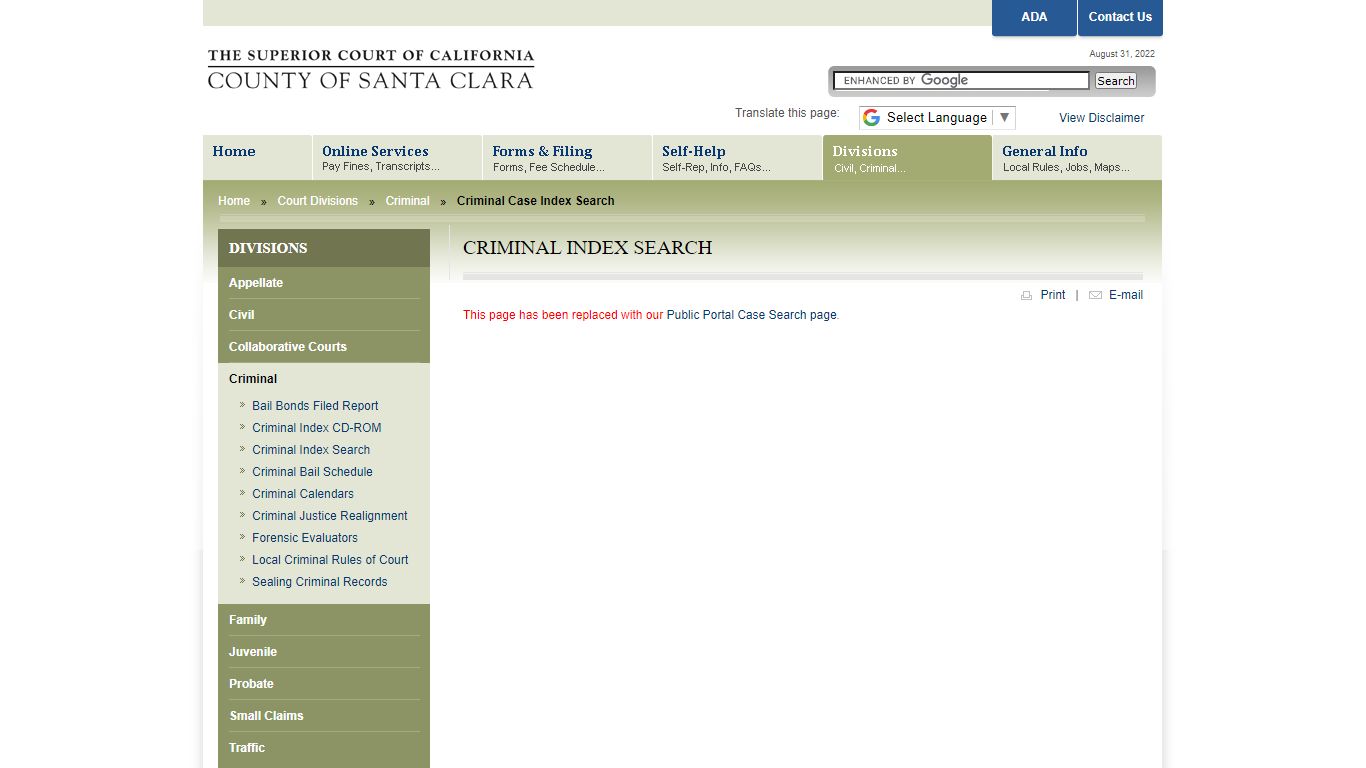Image resolution: width=1366 pixels, height=768 pixels.
Task: Open the Collaborative Courts section
Action: (x=288, y=346)
